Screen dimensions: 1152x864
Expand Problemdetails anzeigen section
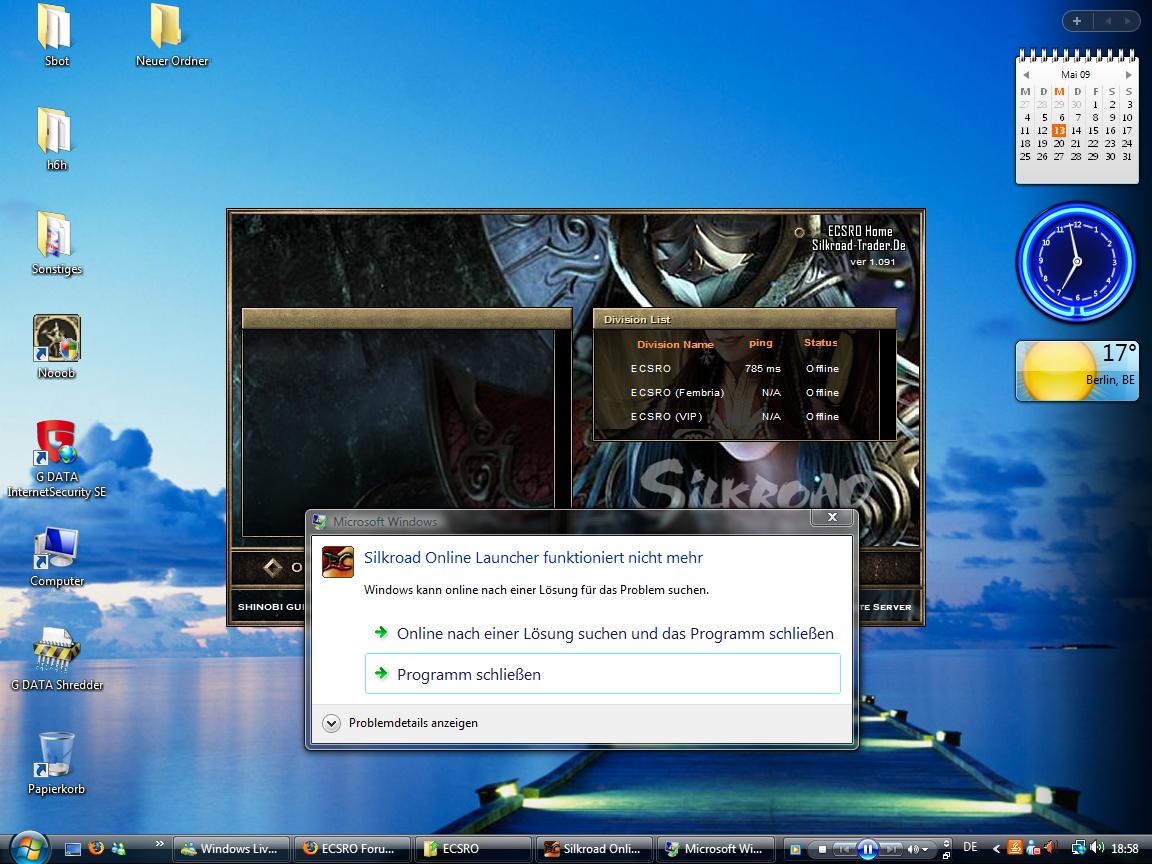[333, 723]
